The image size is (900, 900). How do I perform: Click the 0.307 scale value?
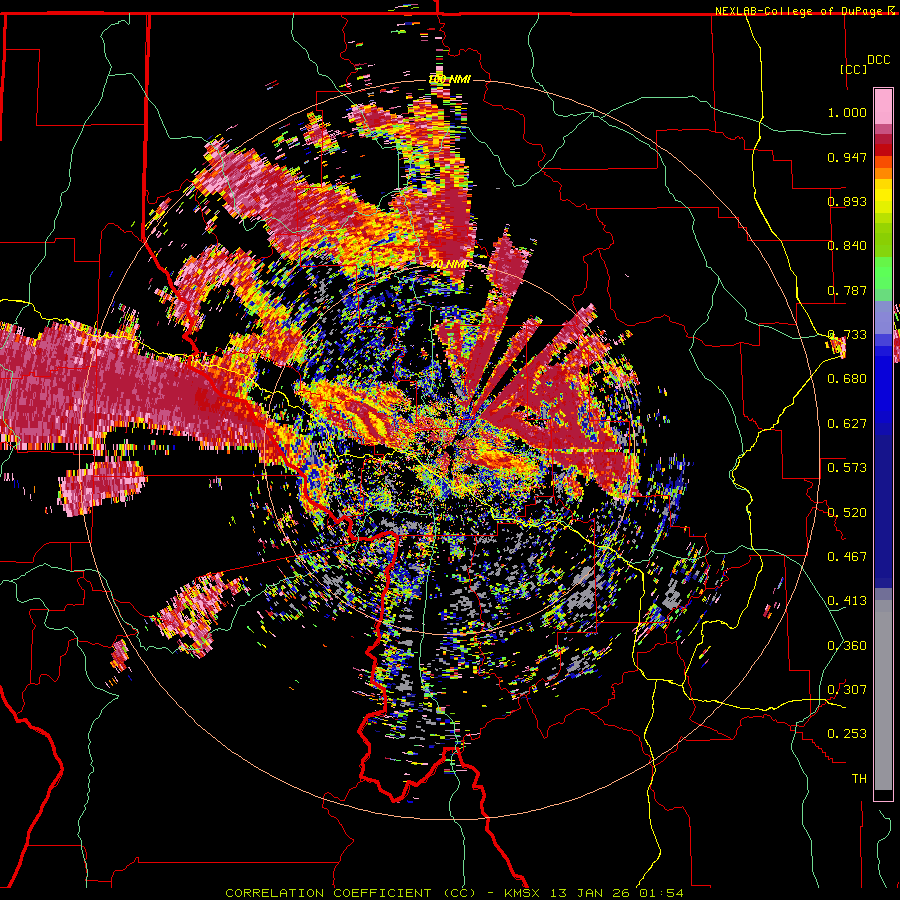847,690
